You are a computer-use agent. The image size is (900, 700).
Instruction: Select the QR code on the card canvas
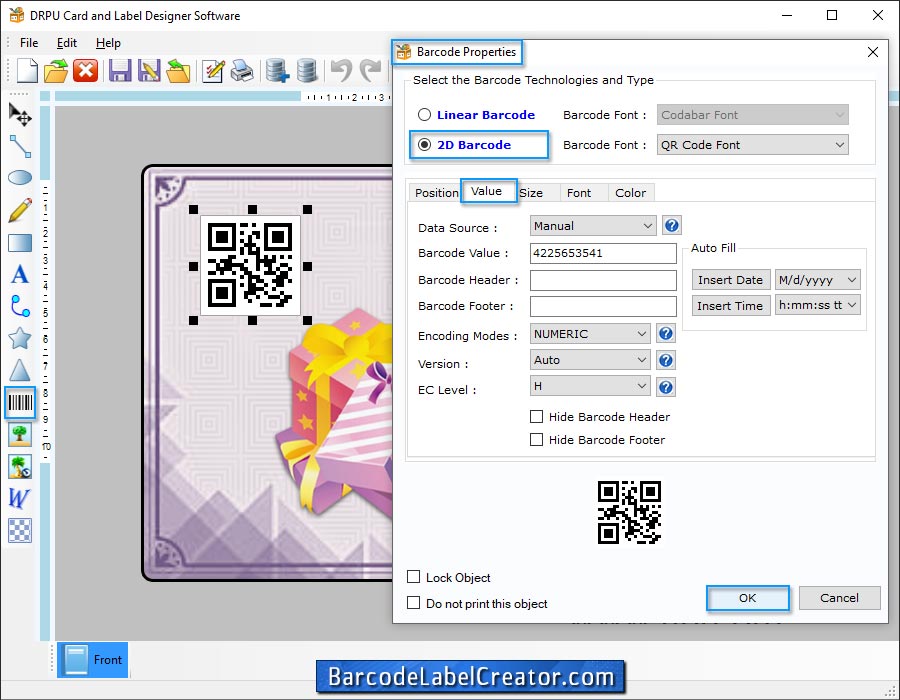click(250, 265)
